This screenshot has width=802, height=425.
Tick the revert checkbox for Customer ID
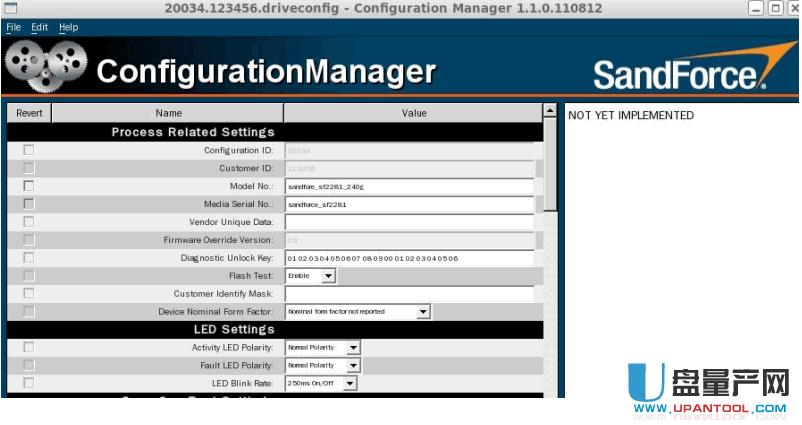point(29,168)
